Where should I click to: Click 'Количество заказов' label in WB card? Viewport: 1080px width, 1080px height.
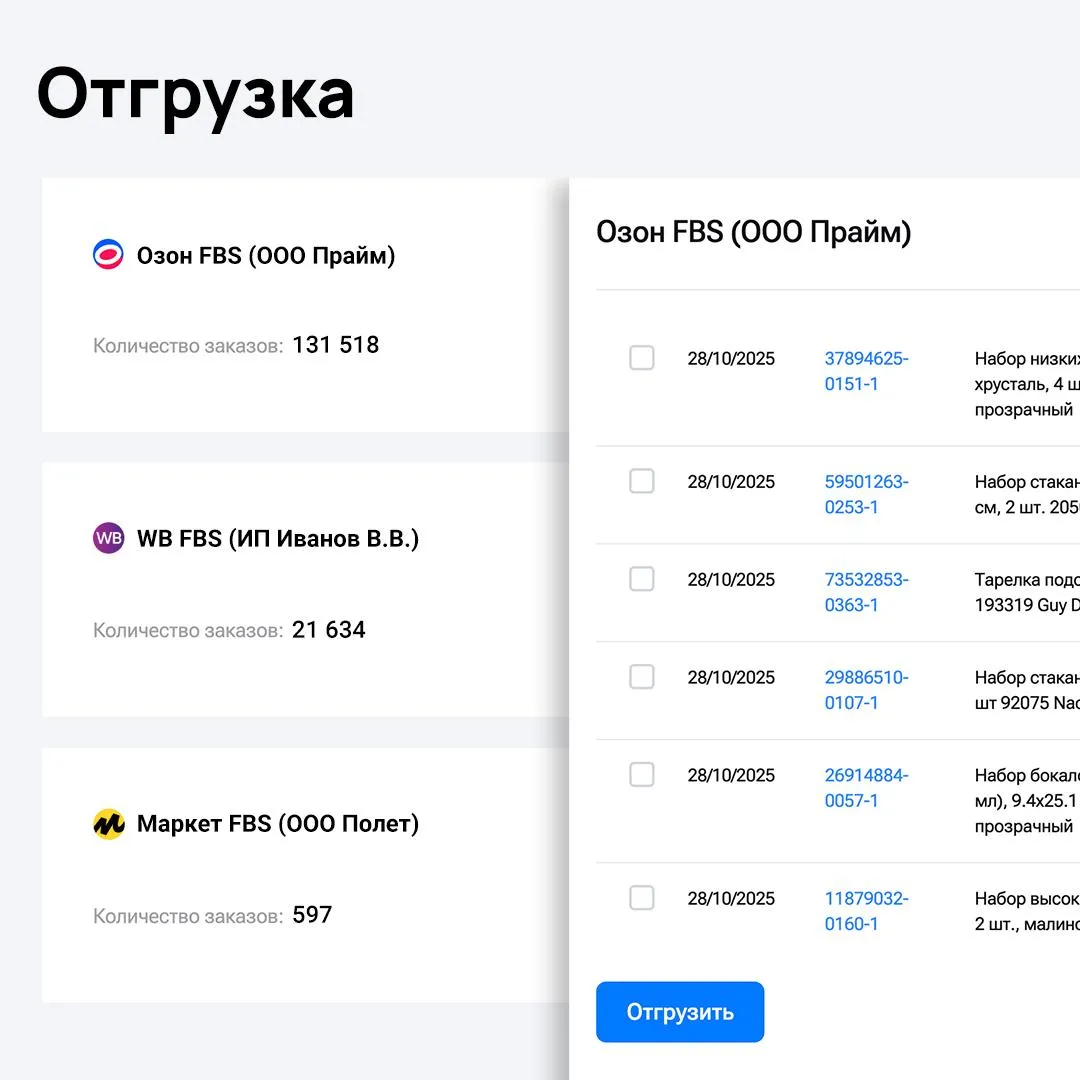pos(188,631)
